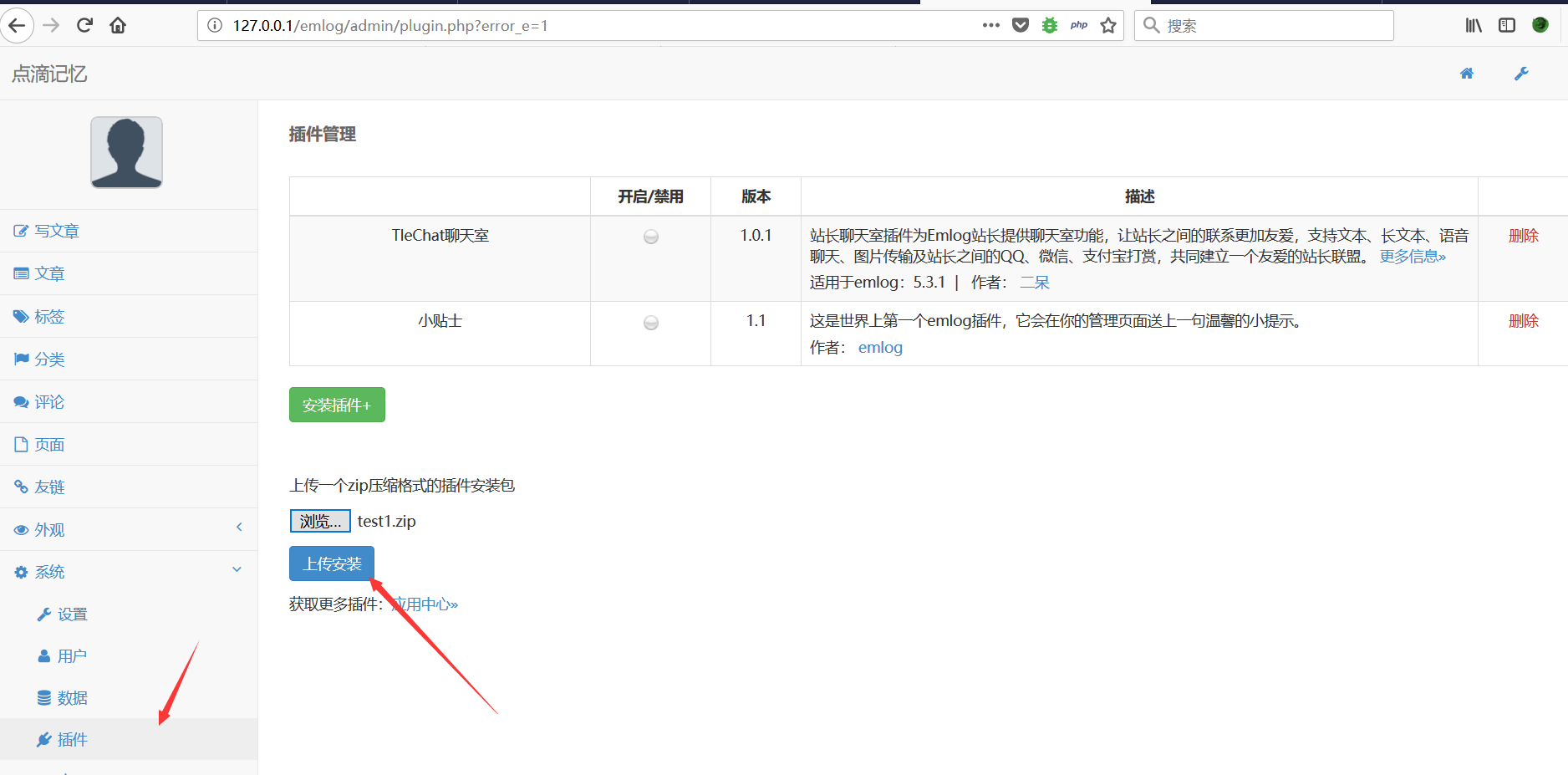Viewport: 1568px width, 775px height.
Task: Reload the current page
Action: (84, 25)
